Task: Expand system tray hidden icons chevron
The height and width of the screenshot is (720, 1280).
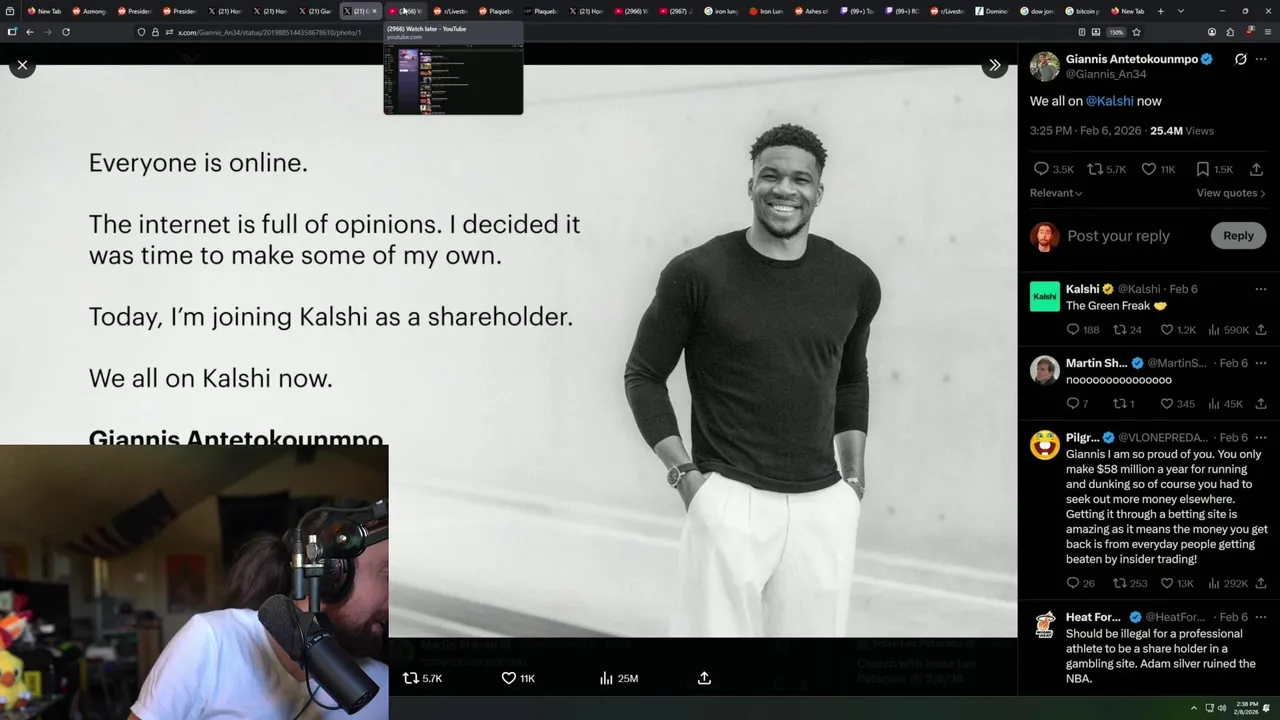Action: coord(1194,708)
